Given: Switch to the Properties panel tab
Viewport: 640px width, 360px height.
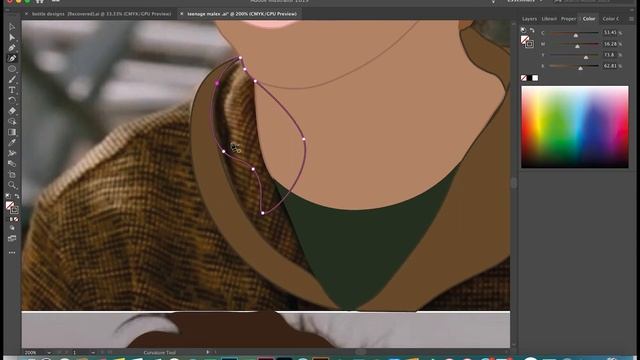Looking at the screenshot, I should pos(568,19).
